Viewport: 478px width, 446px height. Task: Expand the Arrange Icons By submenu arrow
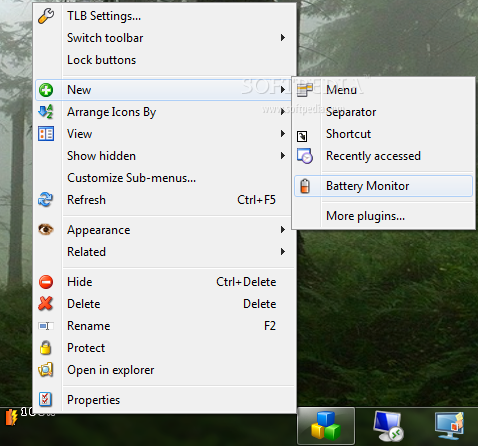point(283,112)
